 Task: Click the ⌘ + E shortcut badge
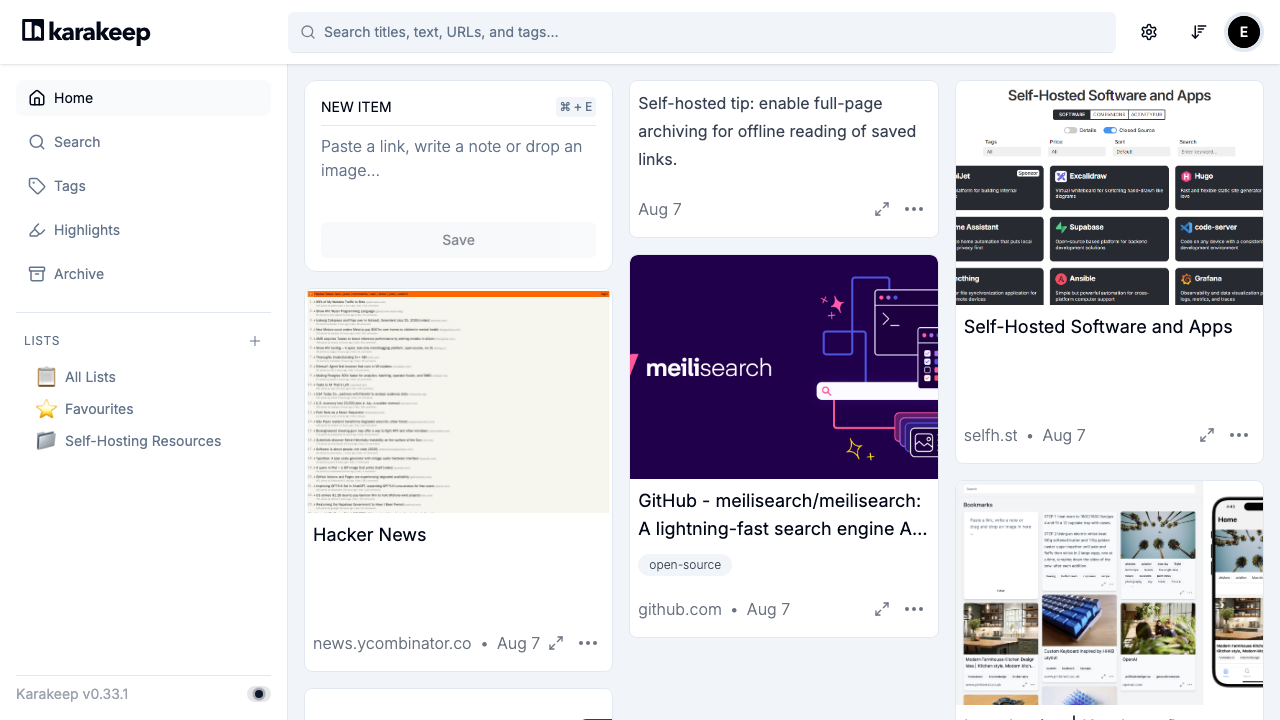(576, 107)
